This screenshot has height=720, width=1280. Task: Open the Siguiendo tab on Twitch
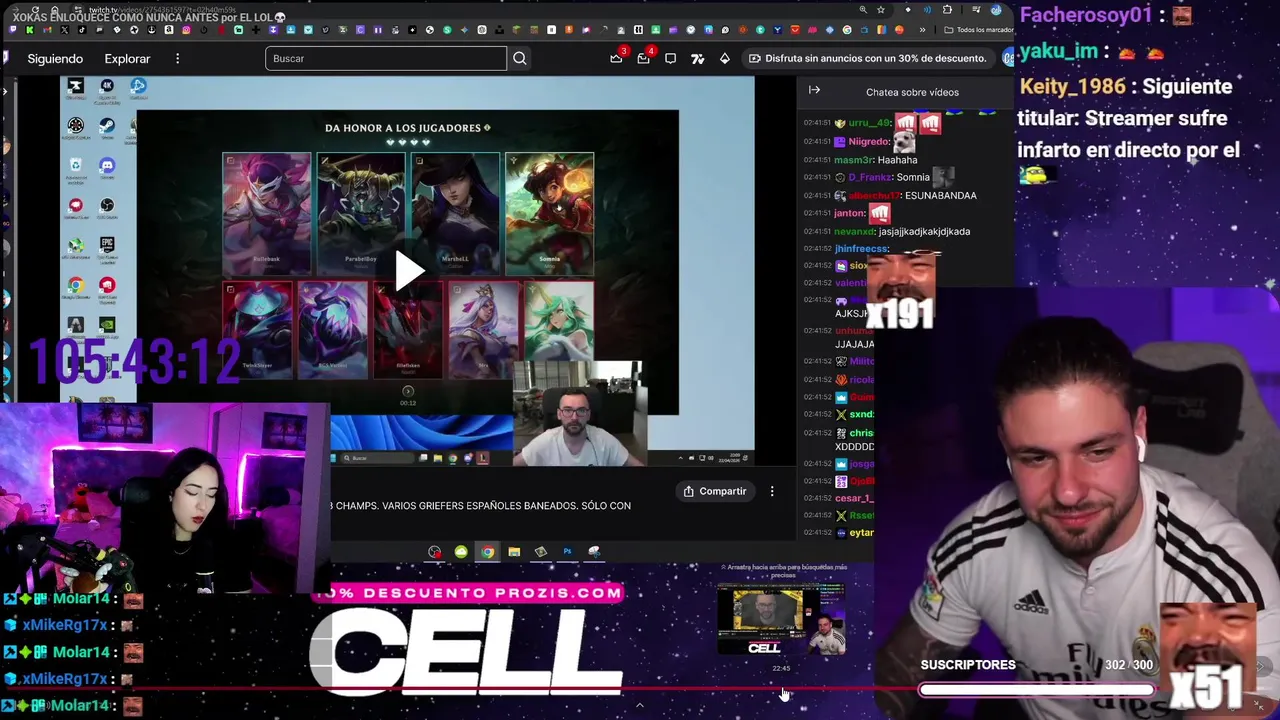(55, 58)
